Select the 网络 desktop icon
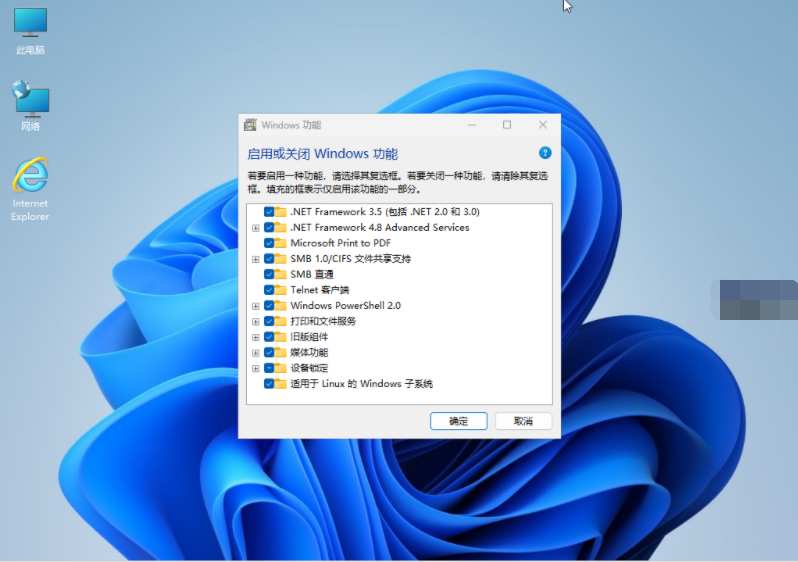Image resolution: width=798 pixels, height=562 pixels. coord(31,106)
